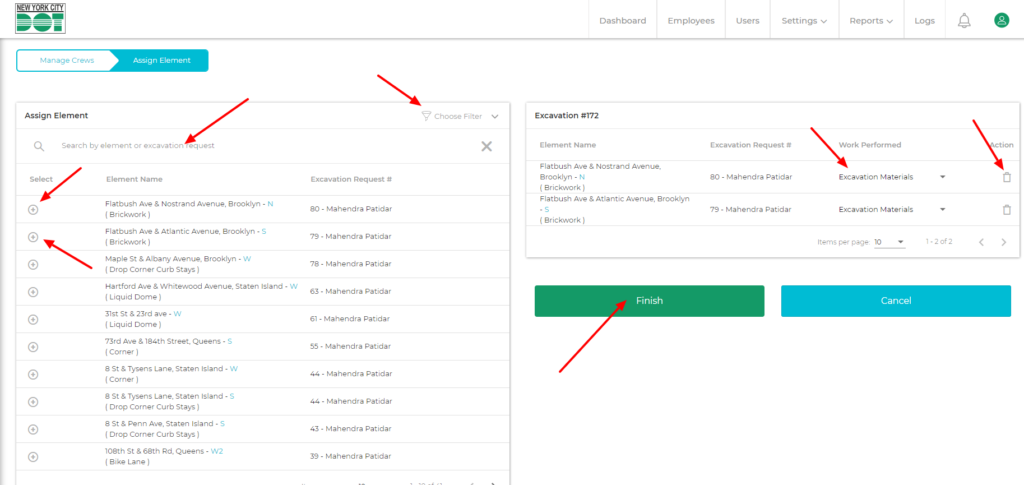Click the NYC DOT logo

point(41,19)
